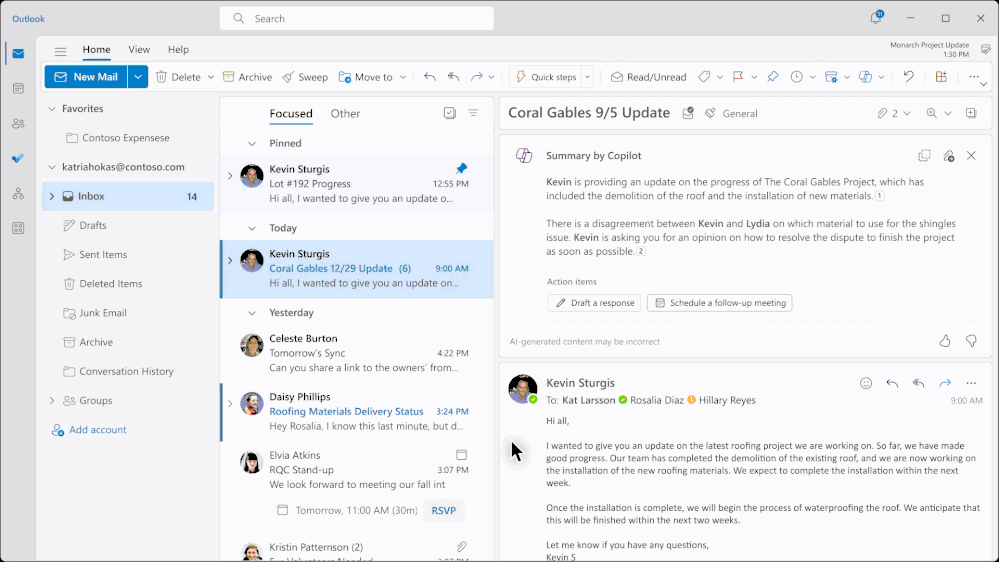
Task: Forward Kevin Sturgis's message from reading pane
Action: (x=945, y=383)
